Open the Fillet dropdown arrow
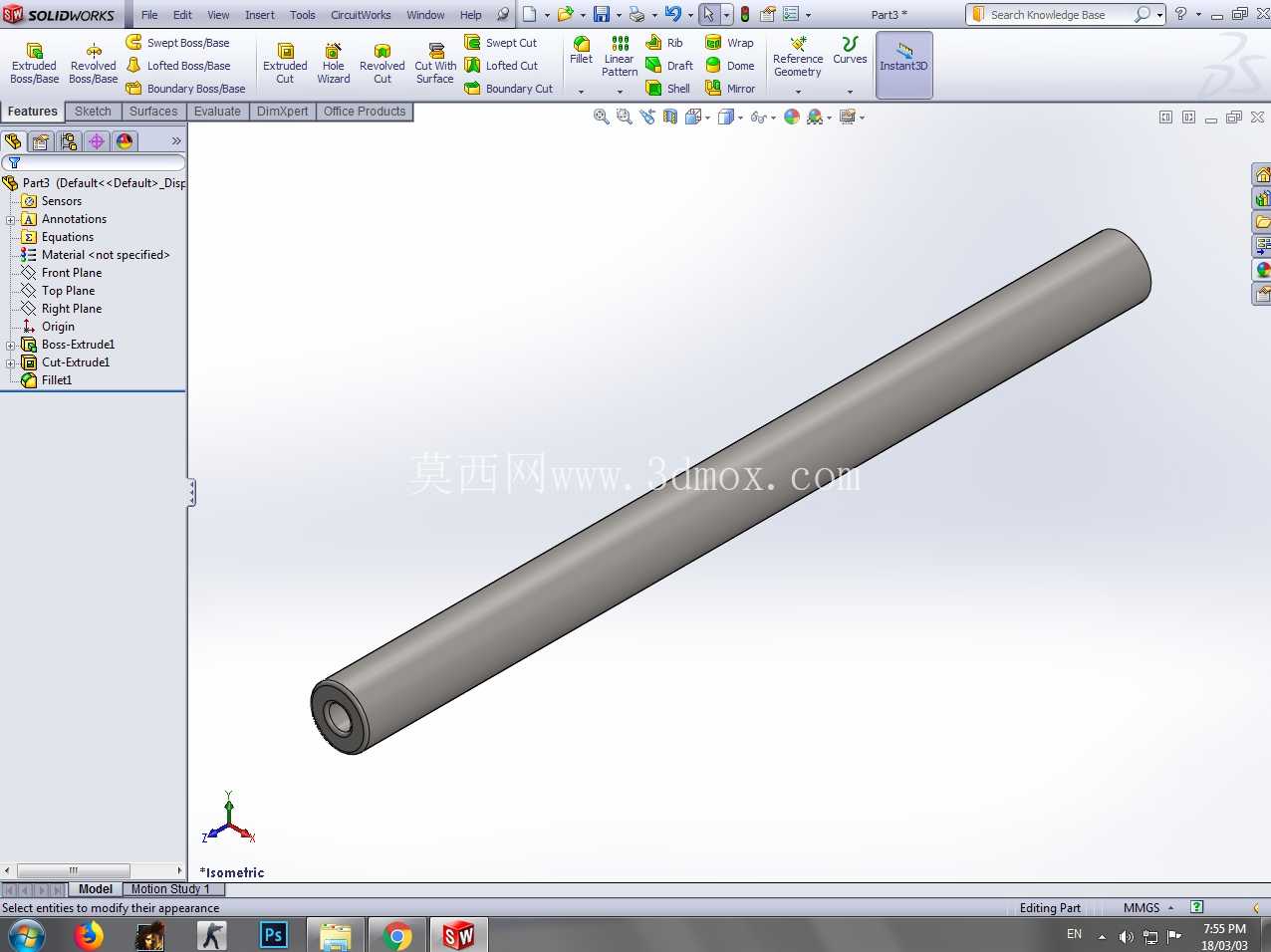This screenshot has height=952, width=1271. (x=581, y=92)
